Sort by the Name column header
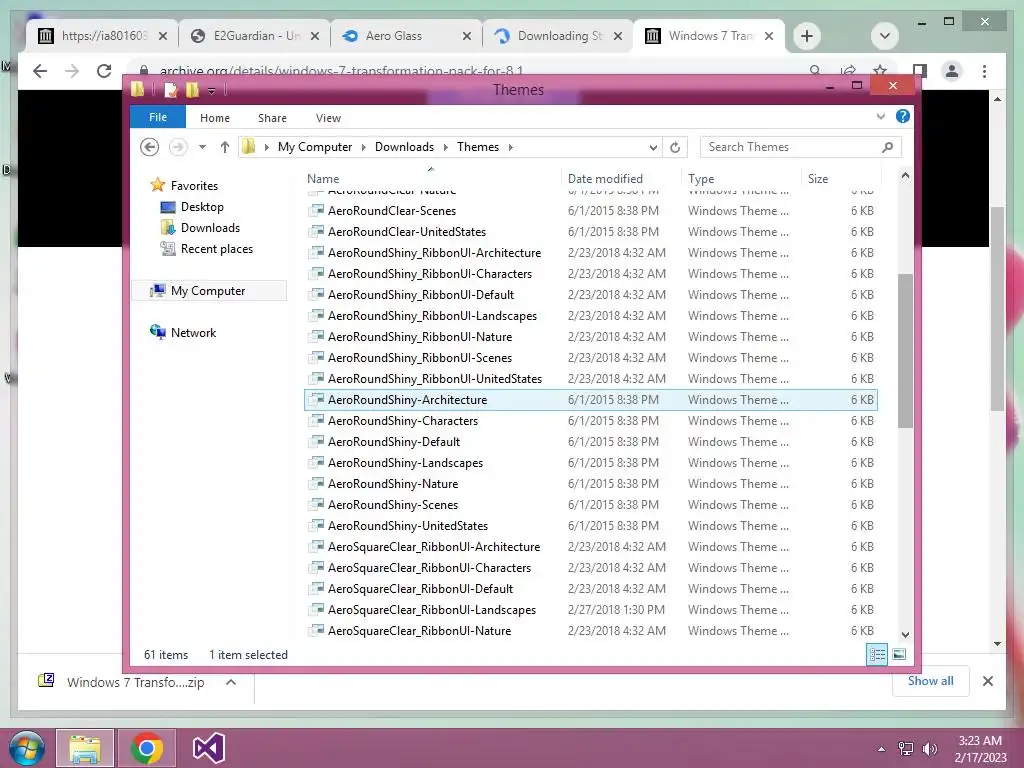 pyautogui.click(x=431, y=178)
